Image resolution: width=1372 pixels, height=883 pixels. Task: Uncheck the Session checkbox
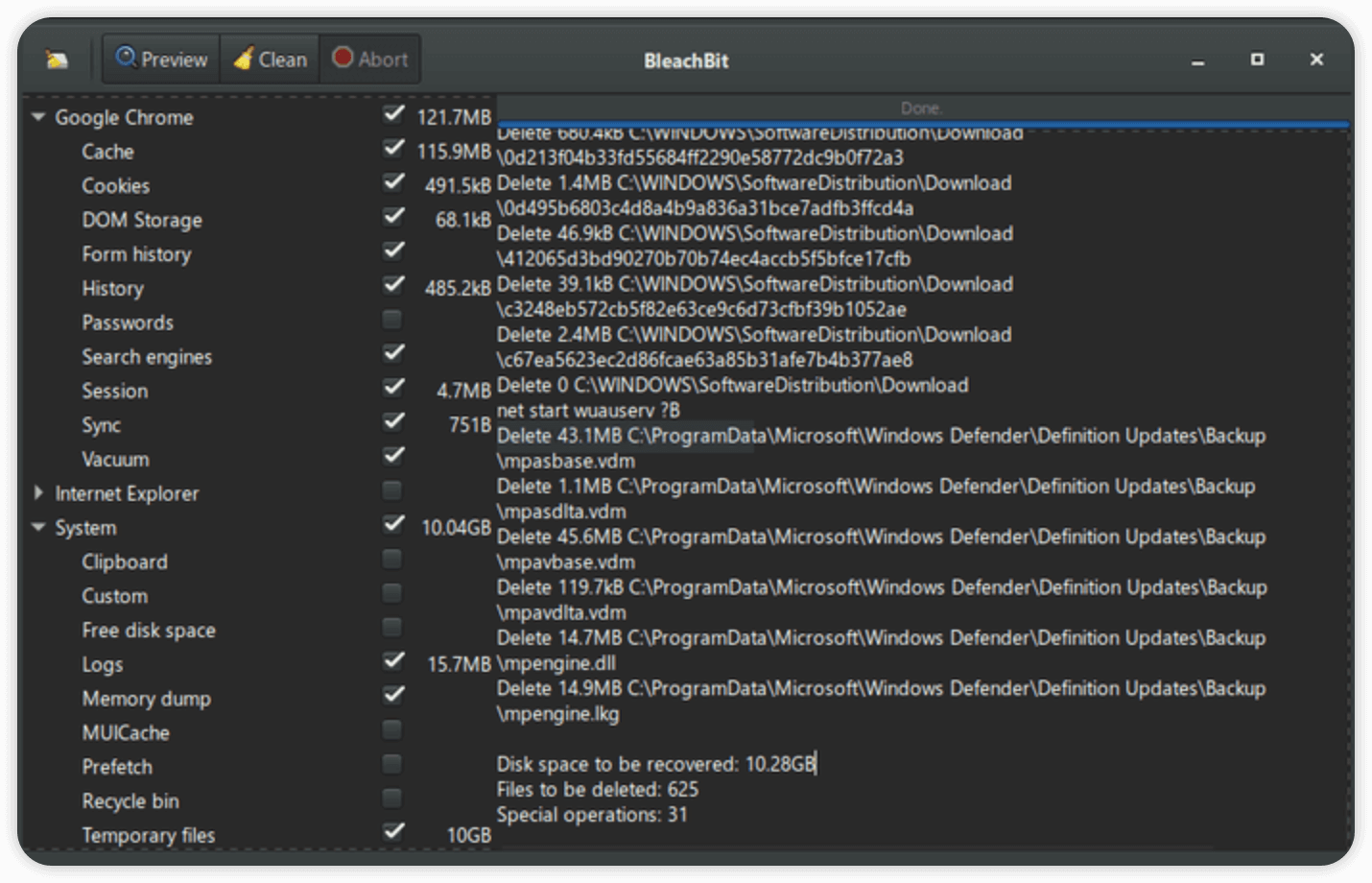[392, 387]
